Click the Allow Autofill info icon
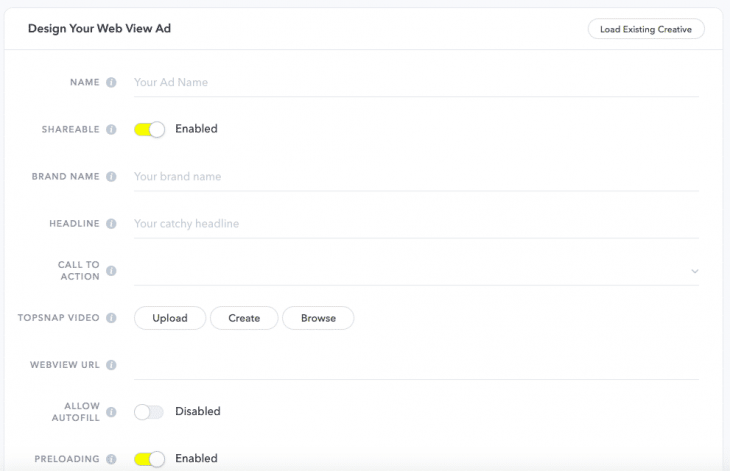The image size is (730, 471). (x=111, y=412)
